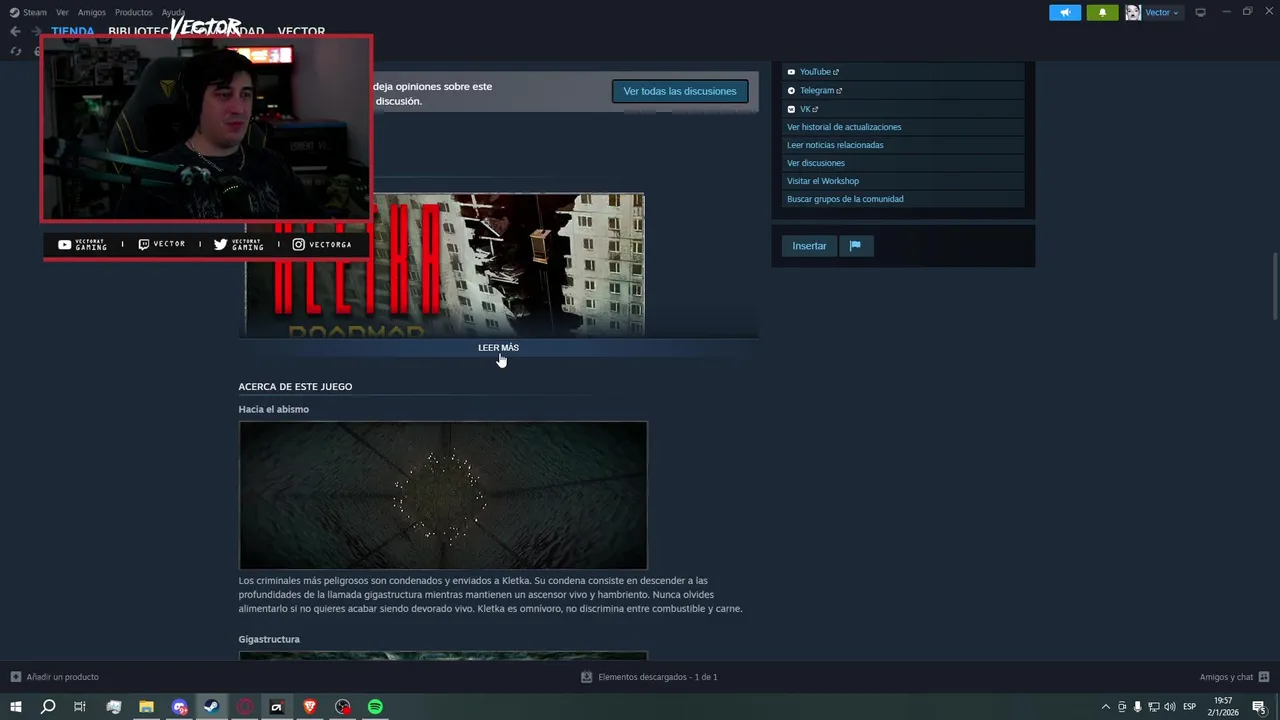
Task: Open the green notifications bell
Action: tap(1102, 12)
